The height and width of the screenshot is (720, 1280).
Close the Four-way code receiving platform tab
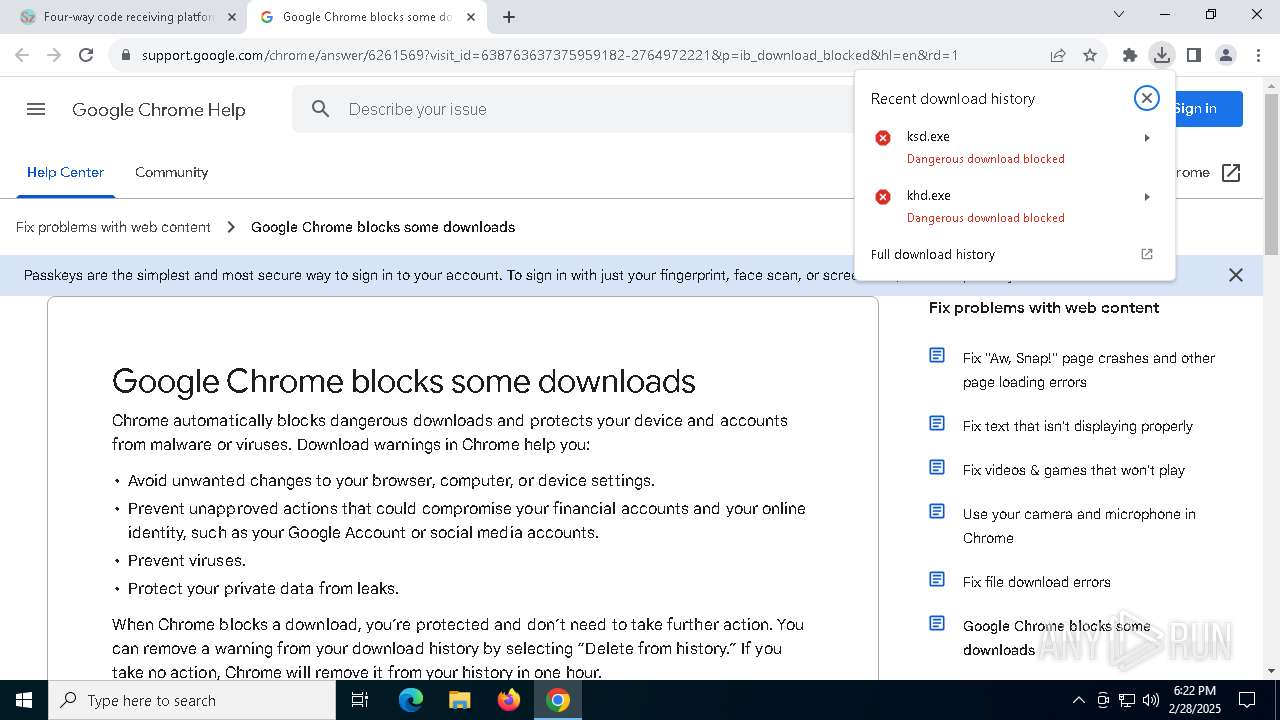232,17
